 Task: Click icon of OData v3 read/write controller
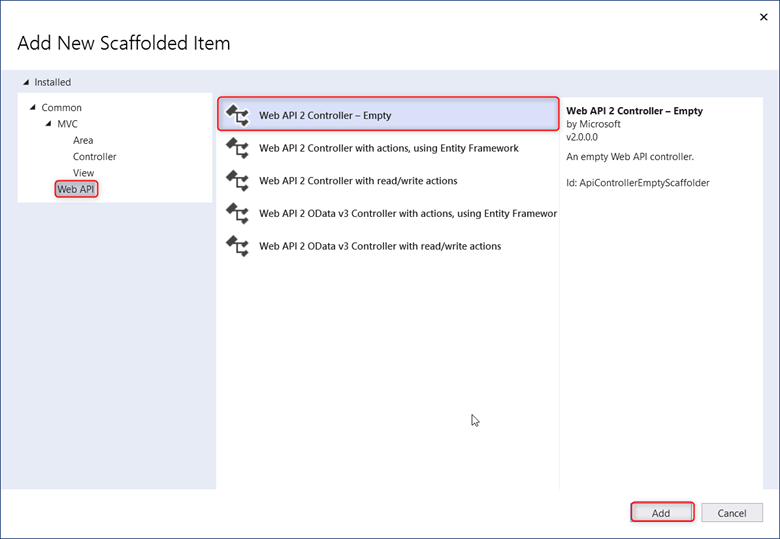237,246
